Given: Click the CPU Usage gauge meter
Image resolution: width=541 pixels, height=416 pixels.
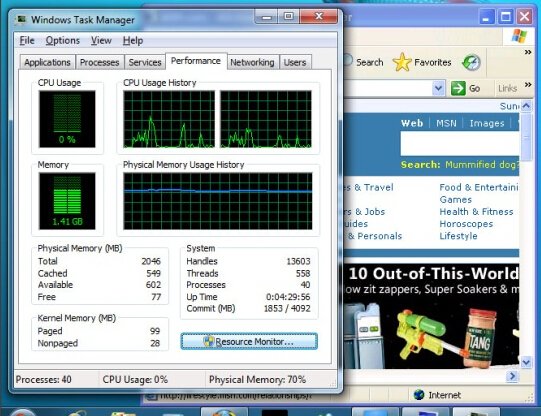Looking at the screenshot, I should click(67, 119).
